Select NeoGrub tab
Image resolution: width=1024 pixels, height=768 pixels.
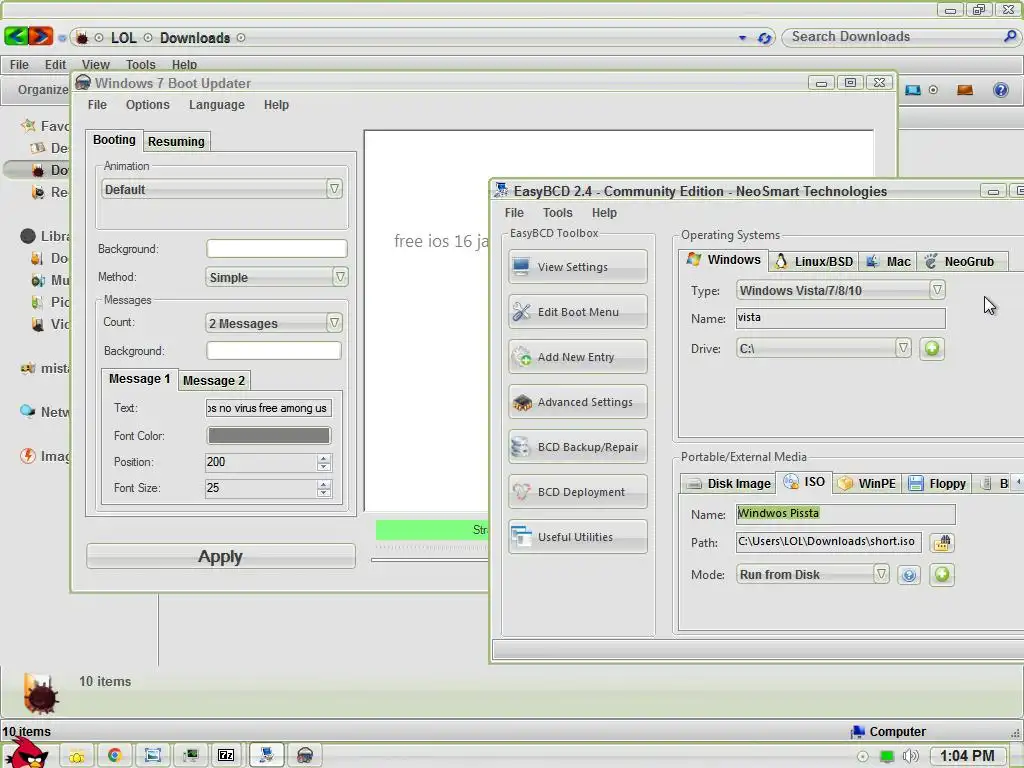coord(961,261)
